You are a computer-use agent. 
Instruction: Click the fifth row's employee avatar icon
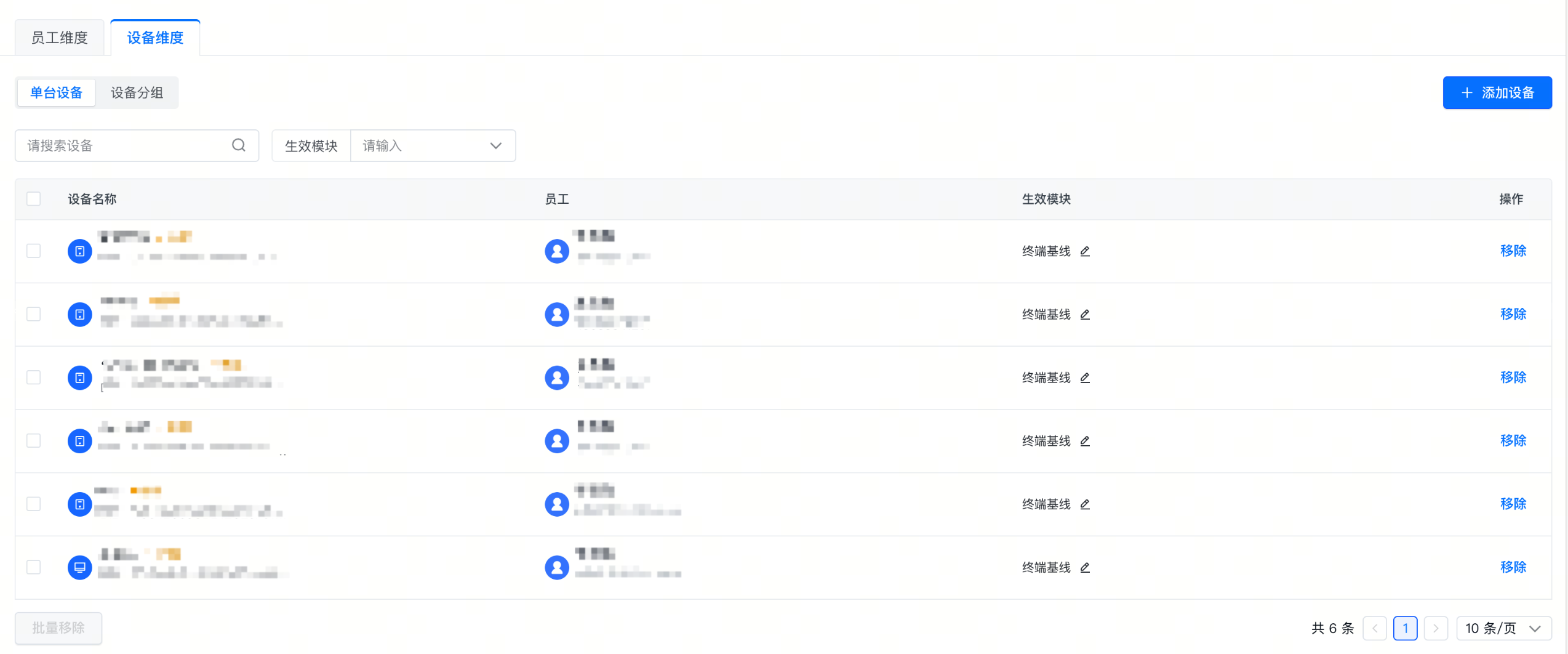(x=556, y=504)
